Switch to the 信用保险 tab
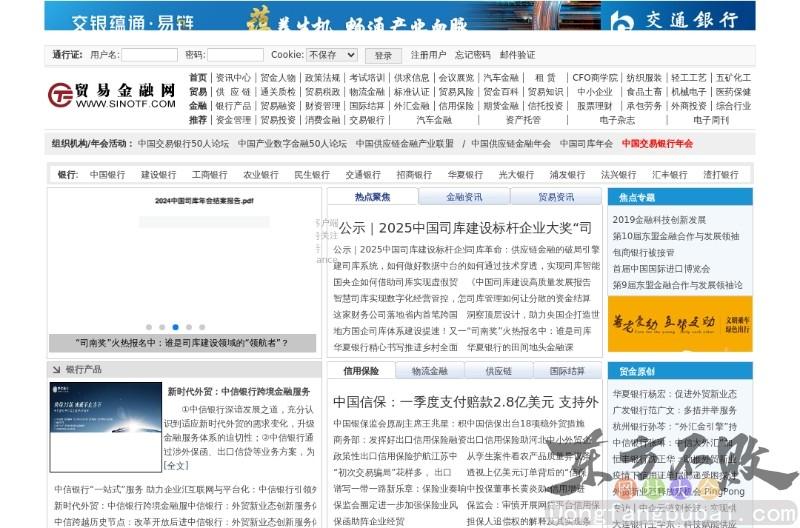 [361, 371]
